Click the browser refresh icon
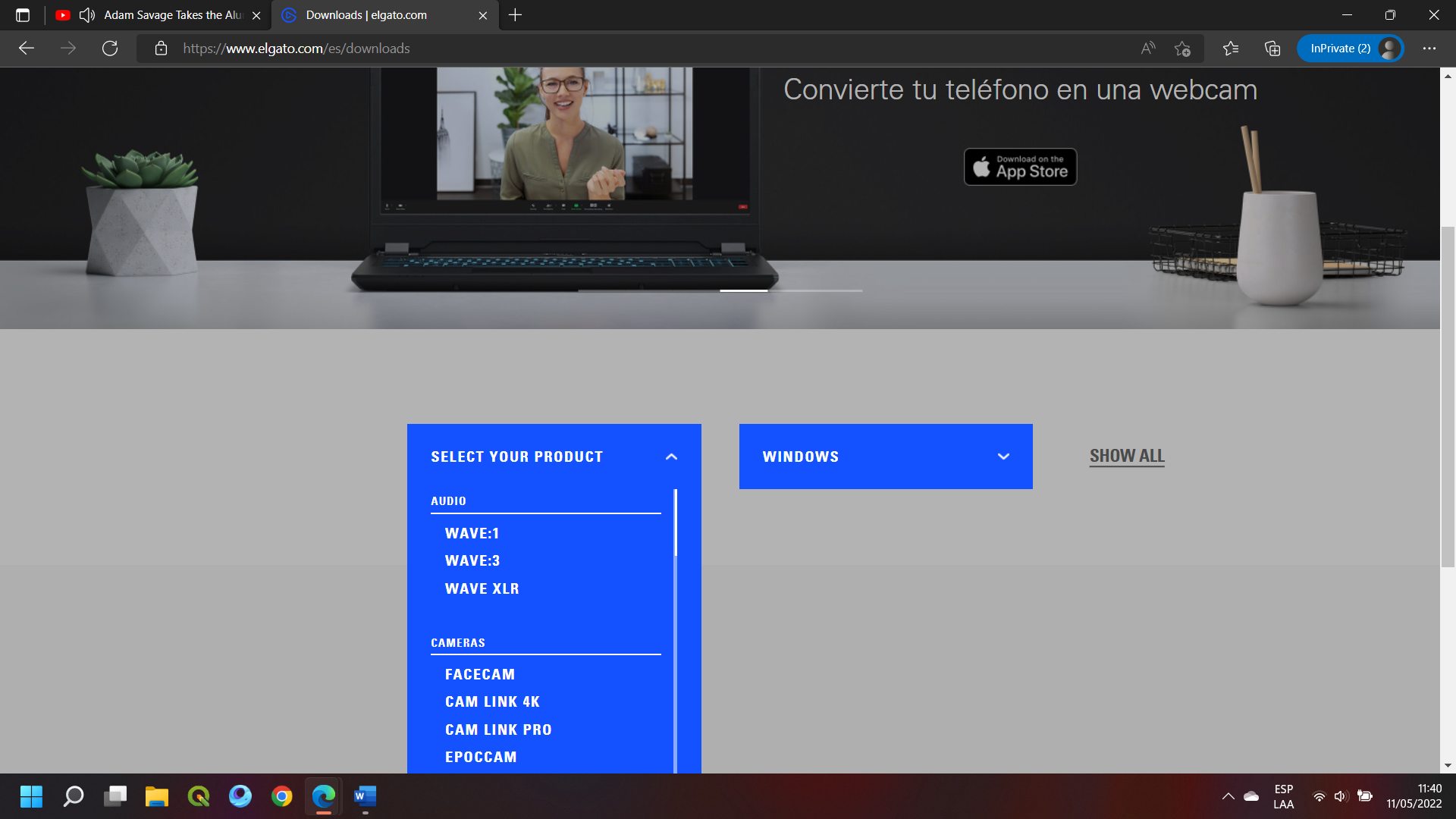1456x819 pixels. (x=110, y=49)
